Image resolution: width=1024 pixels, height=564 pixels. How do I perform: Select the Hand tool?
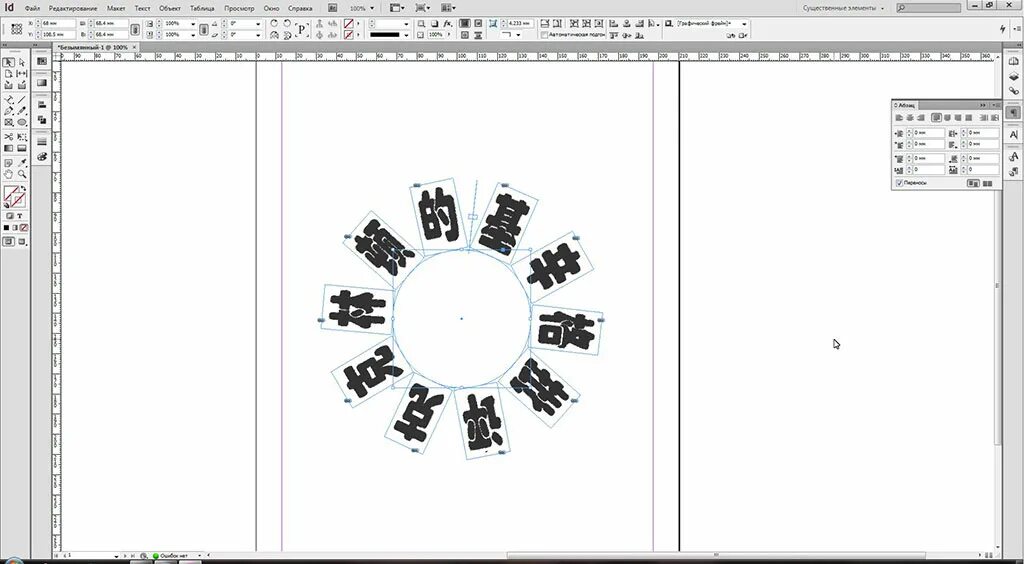pyautogui.click(x=8, y=175)
